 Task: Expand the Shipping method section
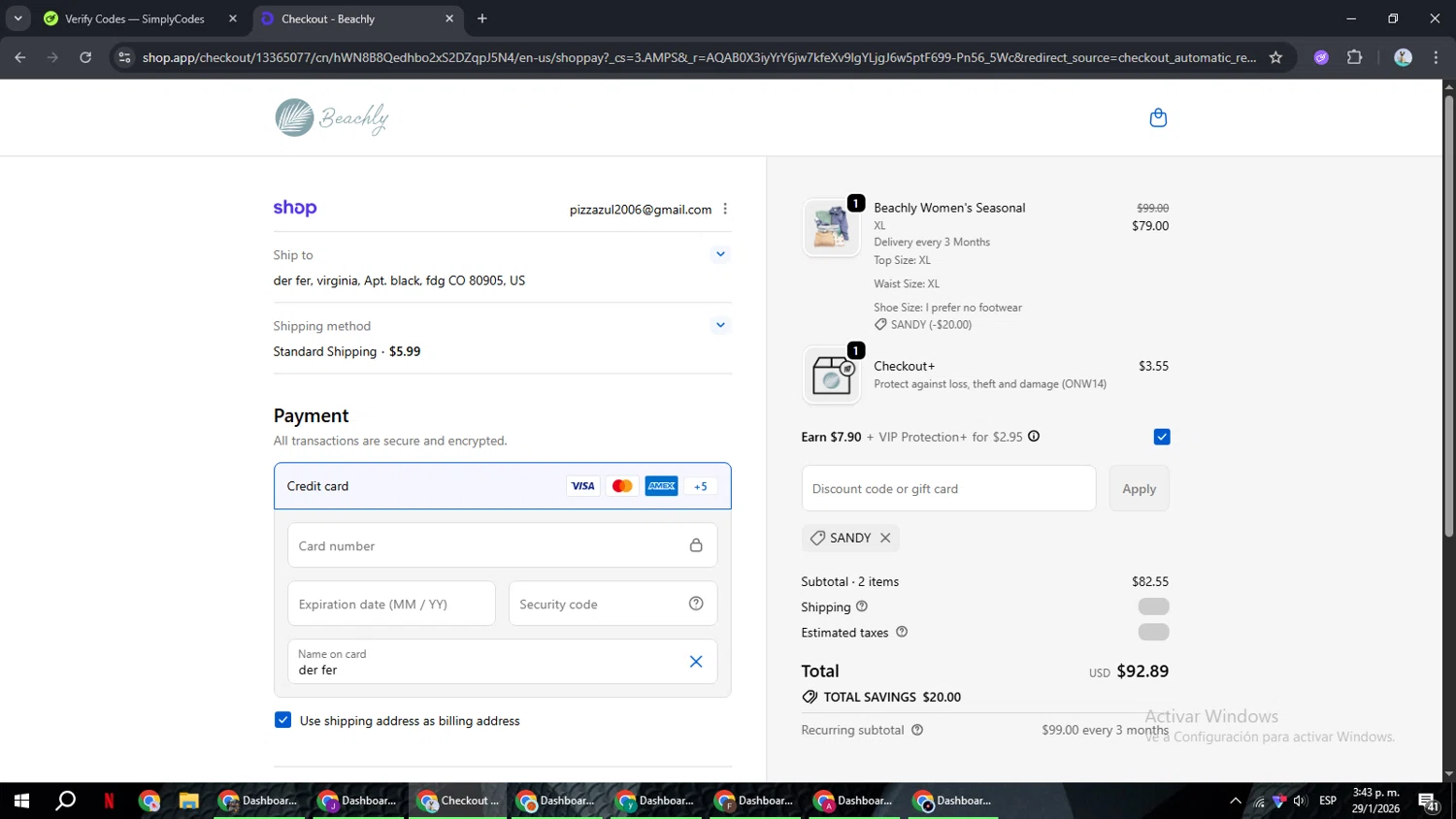pyautogui.click(x=720, y=325)
